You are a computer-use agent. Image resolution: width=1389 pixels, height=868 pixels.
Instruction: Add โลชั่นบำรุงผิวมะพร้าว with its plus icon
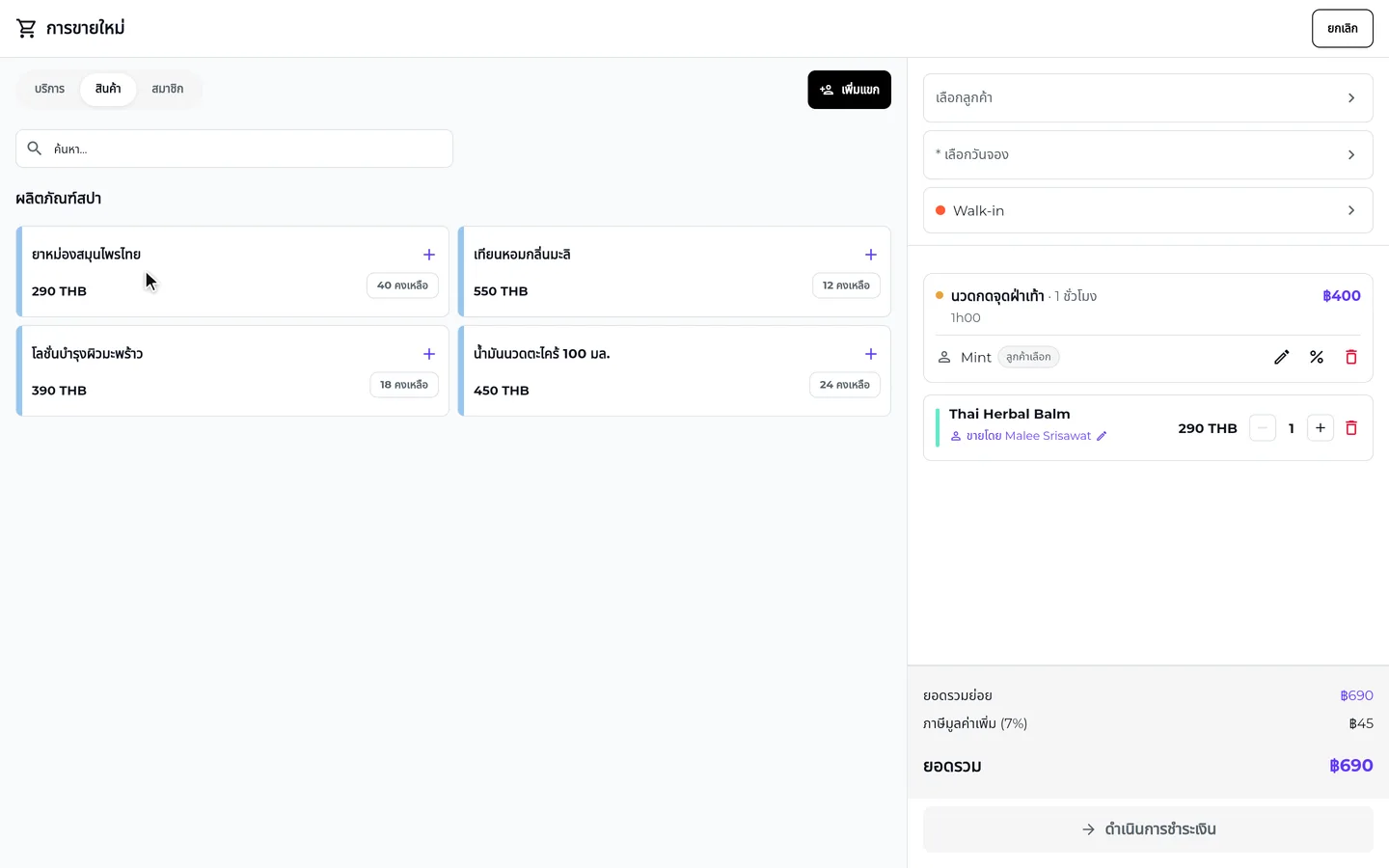429,354
